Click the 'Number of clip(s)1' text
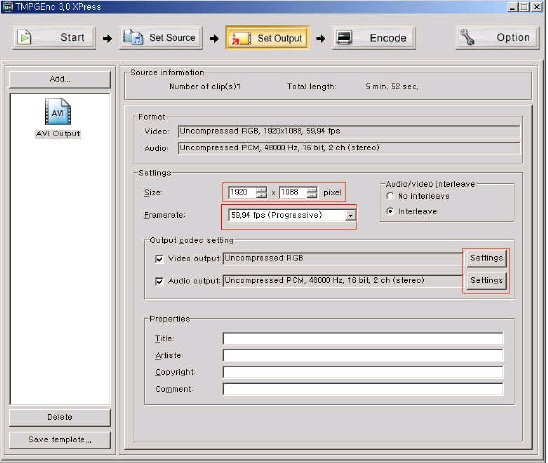Viewport: 548px width, 463px height. 205,86
